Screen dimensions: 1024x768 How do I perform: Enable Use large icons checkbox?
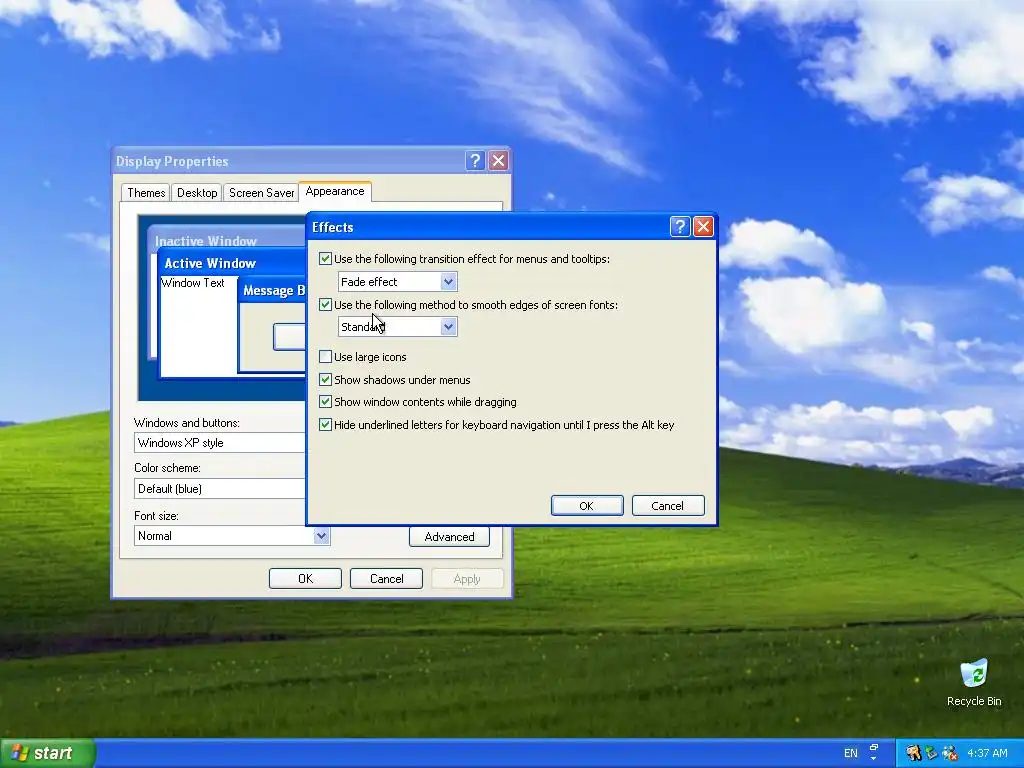pos(325,357)
